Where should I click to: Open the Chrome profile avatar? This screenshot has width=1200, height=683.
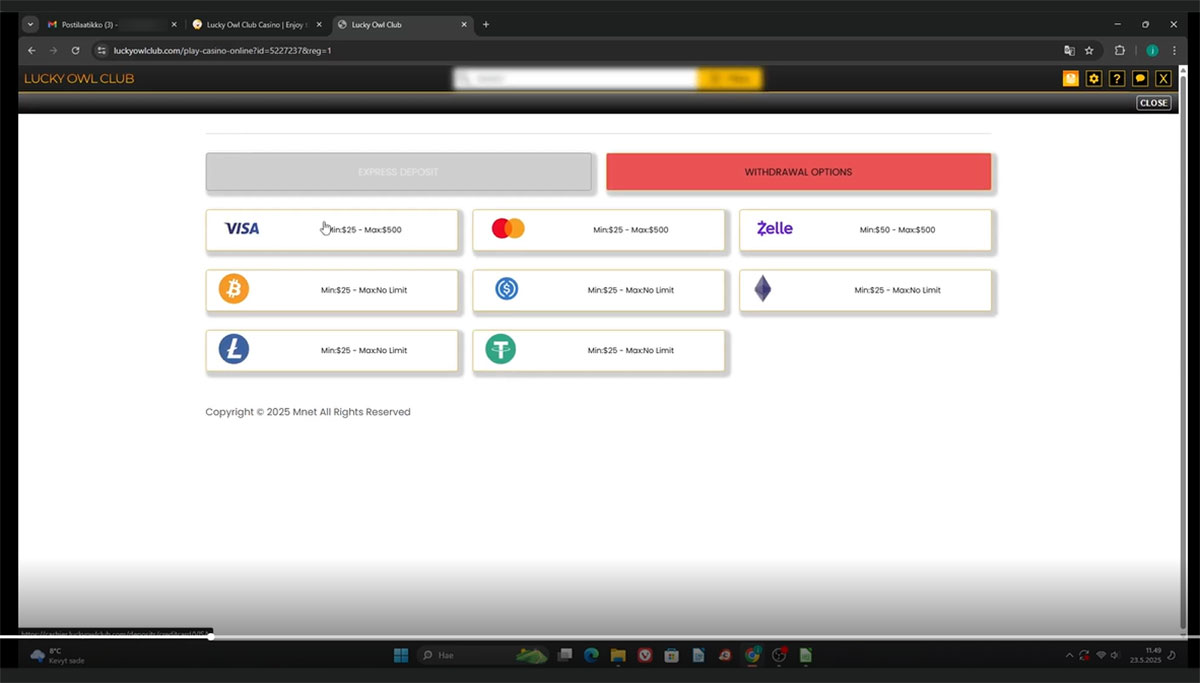1152,50
